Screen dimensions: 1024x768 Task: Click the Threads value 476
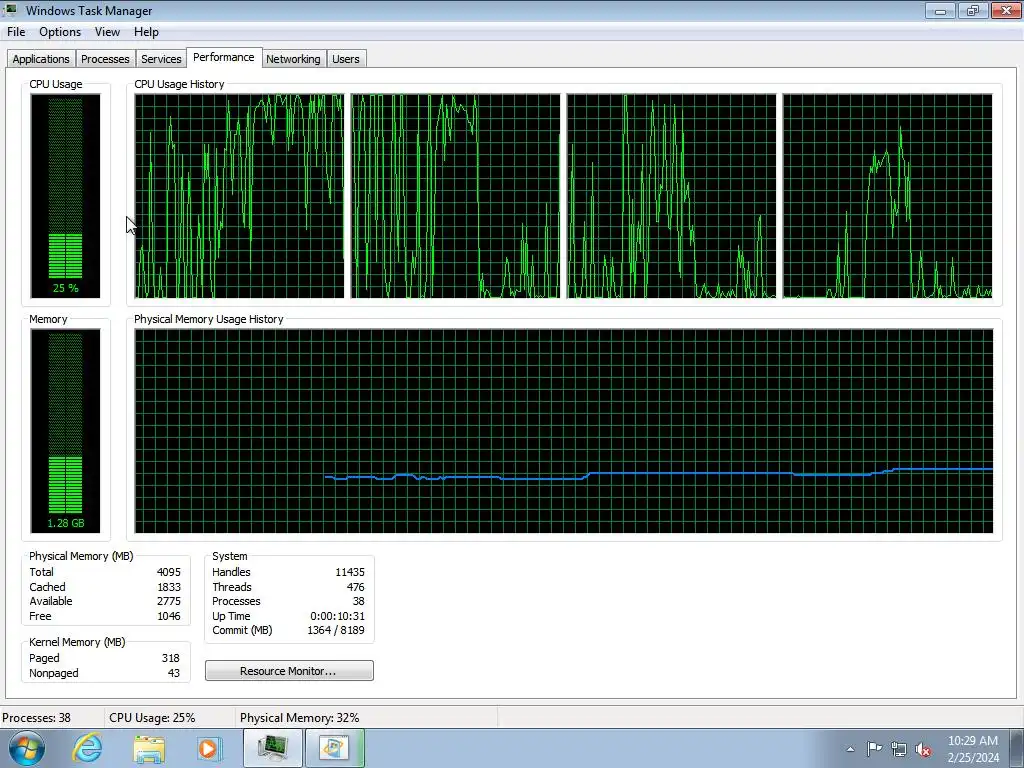point(356,587)
